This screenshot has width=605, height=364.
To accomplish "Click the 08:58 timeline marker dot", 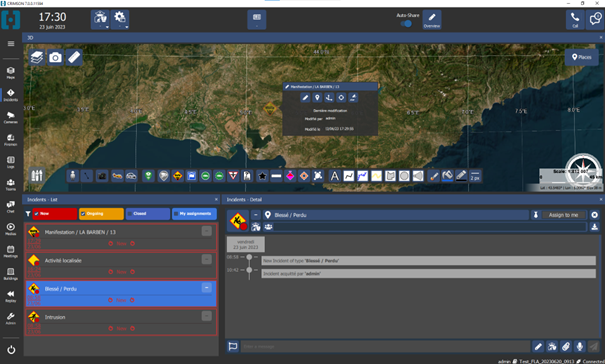I will (x=249, y=257).
